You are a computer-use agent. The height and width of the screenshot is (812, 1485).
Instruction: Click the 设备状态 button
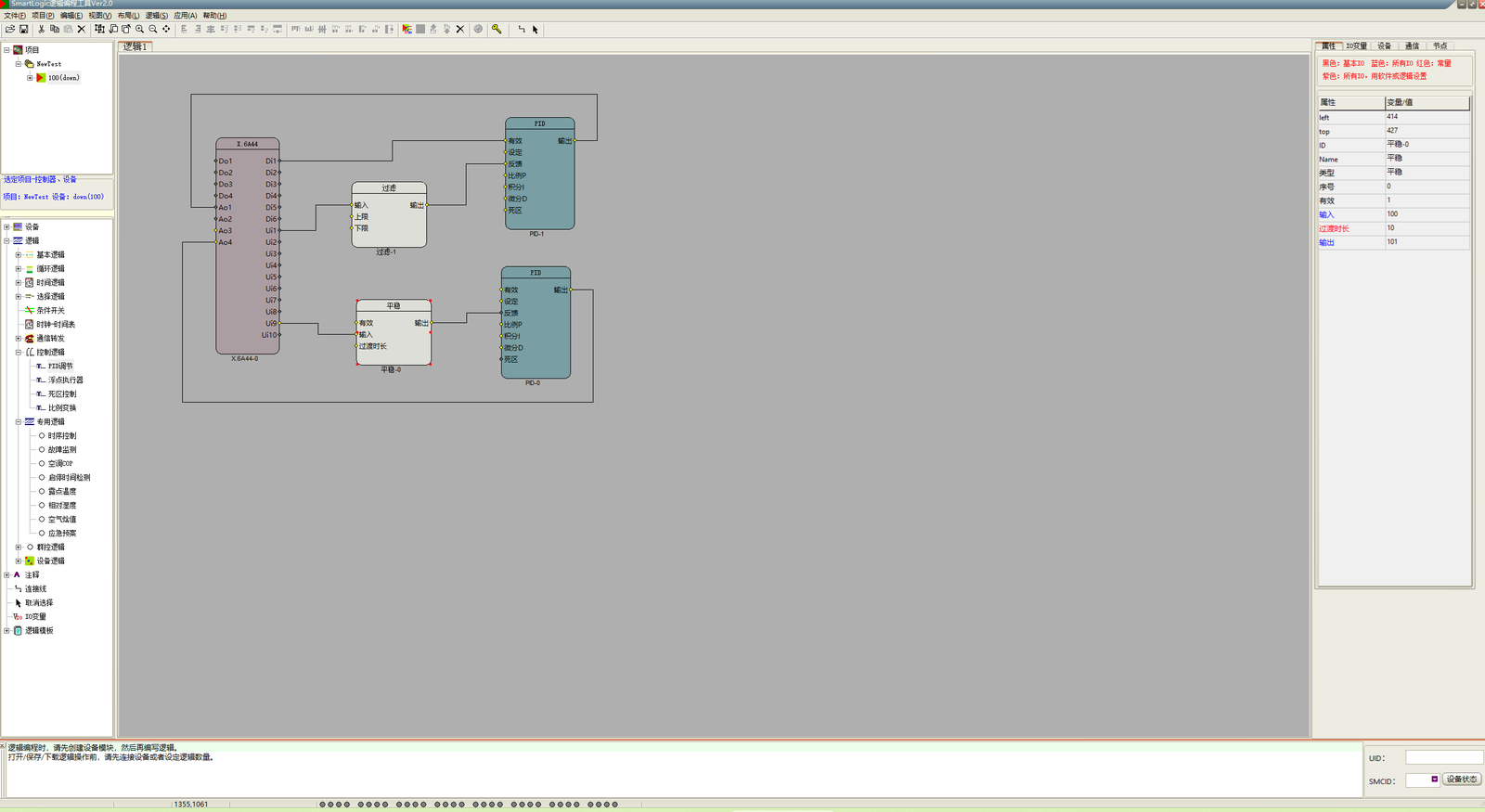pos(1462,780)
